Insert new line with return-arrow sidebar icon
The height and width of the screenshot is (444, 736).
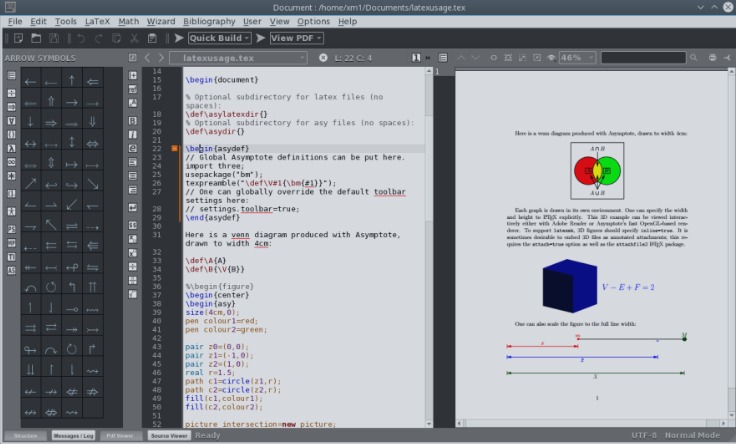pos(133,207)
